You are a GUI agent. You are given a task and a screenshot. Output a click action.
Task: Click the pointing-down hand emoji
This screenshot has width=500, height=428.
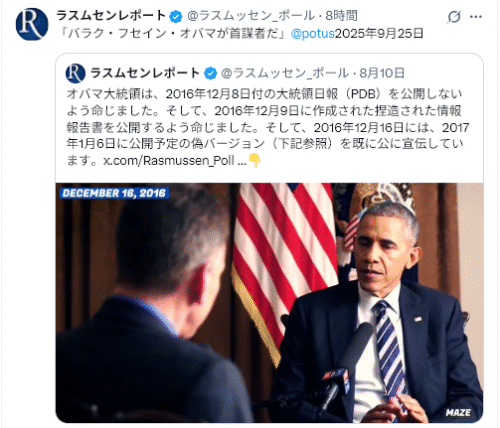tap(255, 160)
